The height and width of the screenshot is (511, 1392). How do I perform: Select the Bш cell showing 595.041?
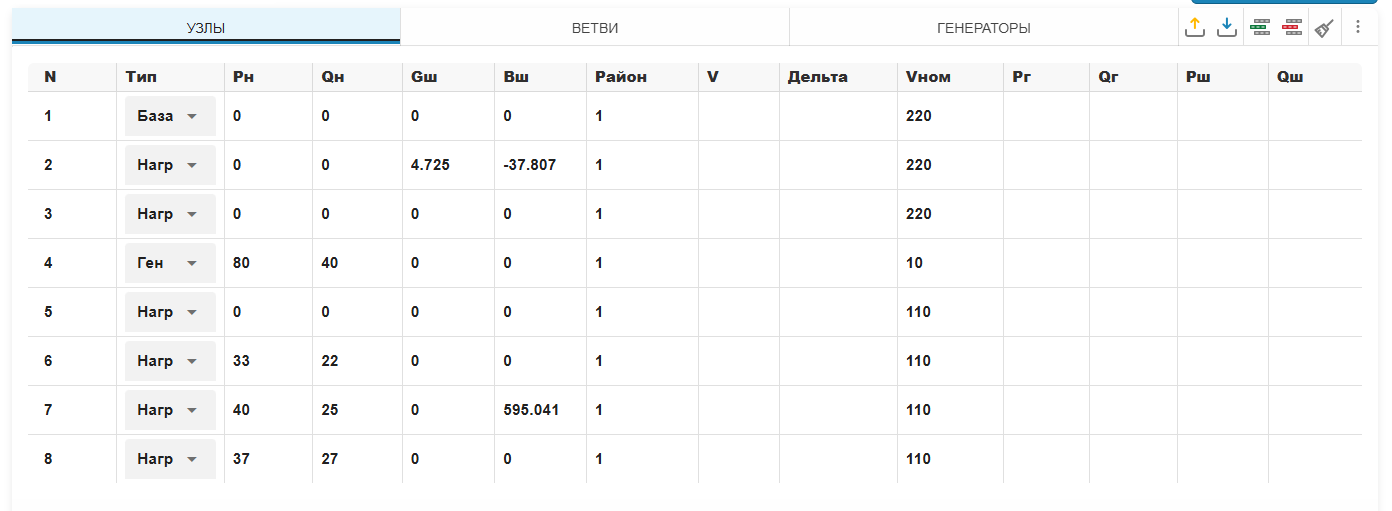(531, 410)
